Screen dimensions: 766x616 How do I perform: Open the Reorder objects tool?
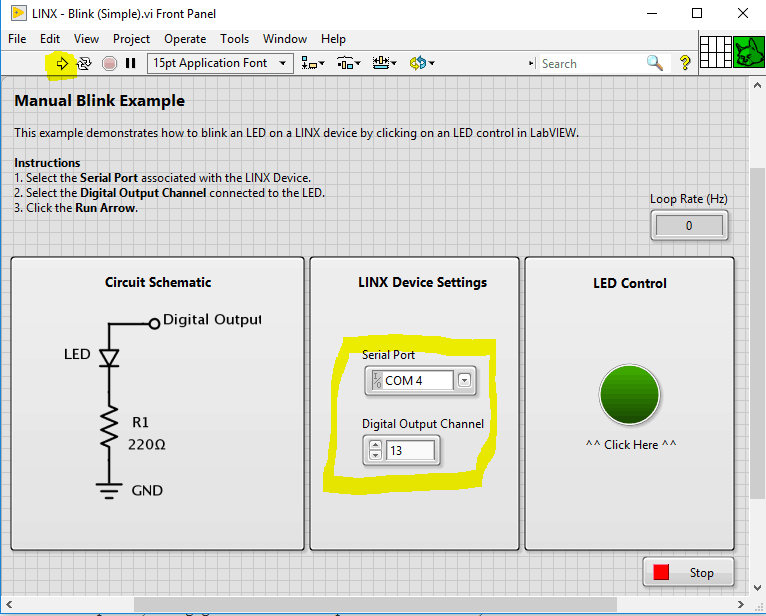[x=419, y=63]
